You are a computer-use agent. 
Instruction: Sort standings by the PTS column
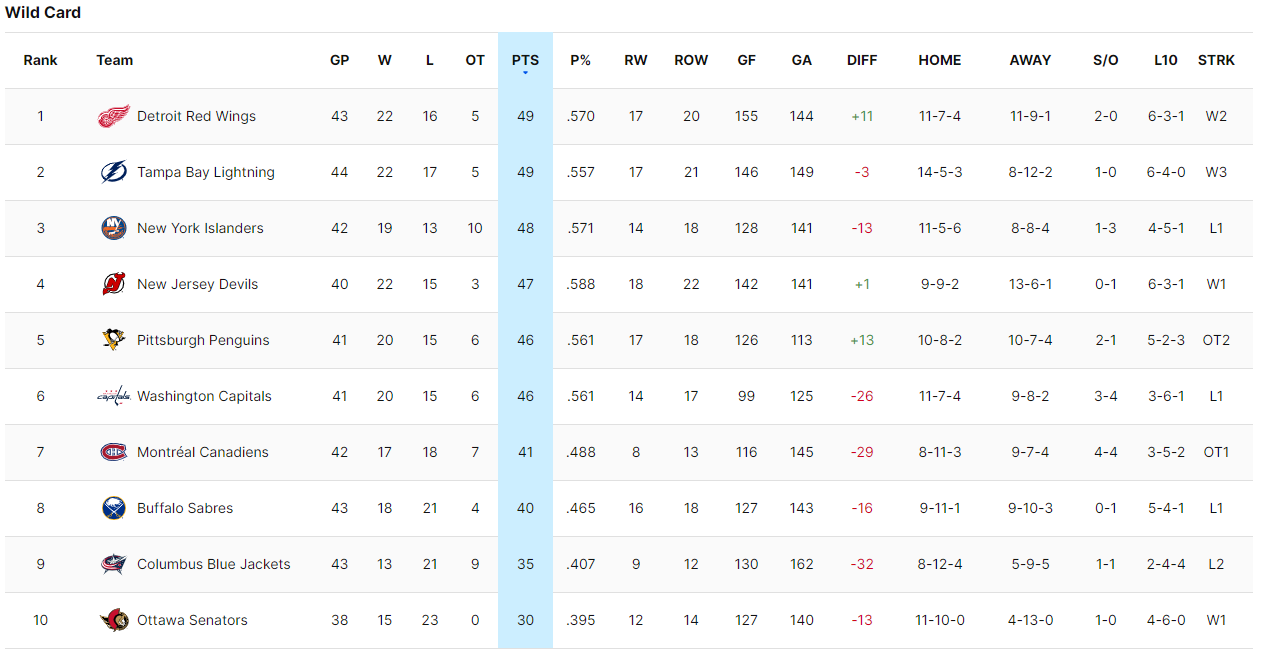coord(525,60)
